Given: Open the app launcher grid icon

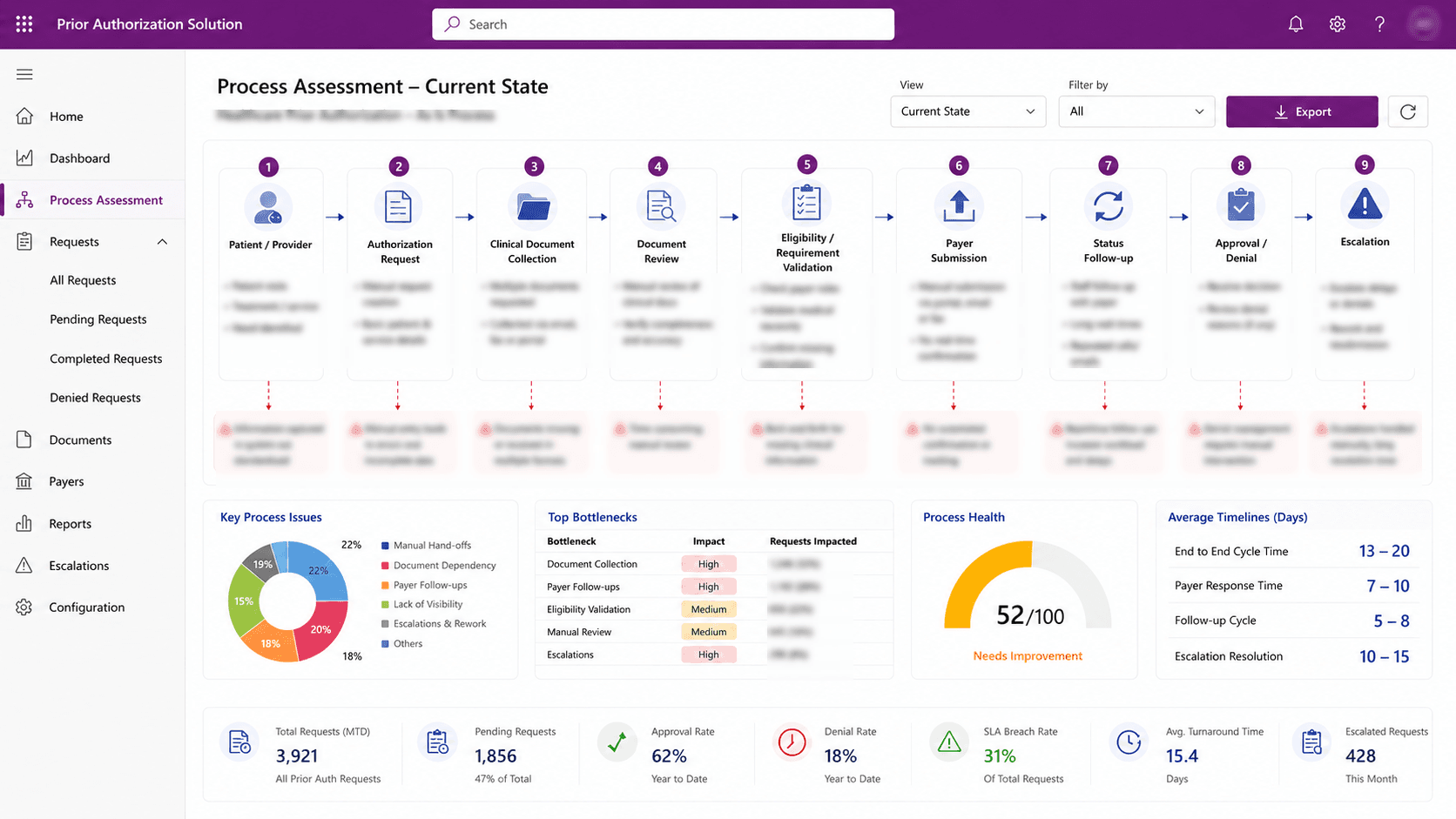Looking at the screenshot, I should click(24, 24).
